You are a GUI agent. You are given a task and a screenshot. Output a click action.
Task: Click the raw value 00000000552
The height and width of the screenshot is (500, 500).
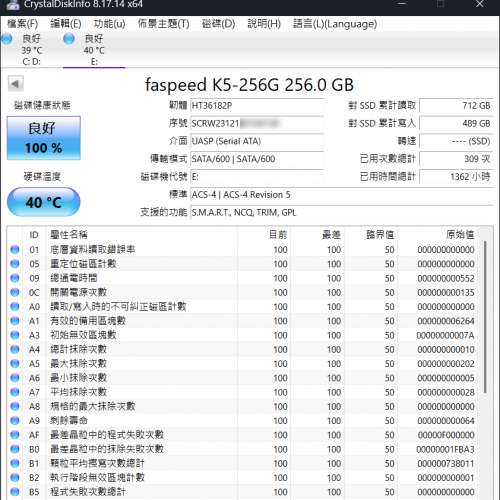point(446,278)
